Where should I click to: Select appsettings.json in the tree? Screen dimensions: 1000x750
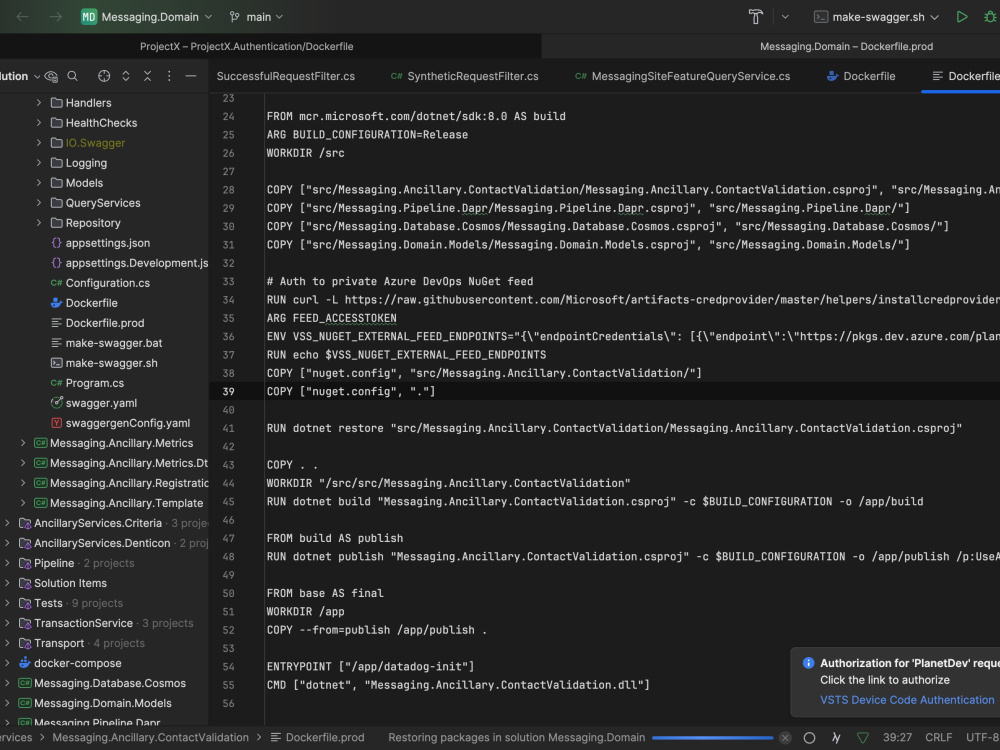tap(101, 243)
